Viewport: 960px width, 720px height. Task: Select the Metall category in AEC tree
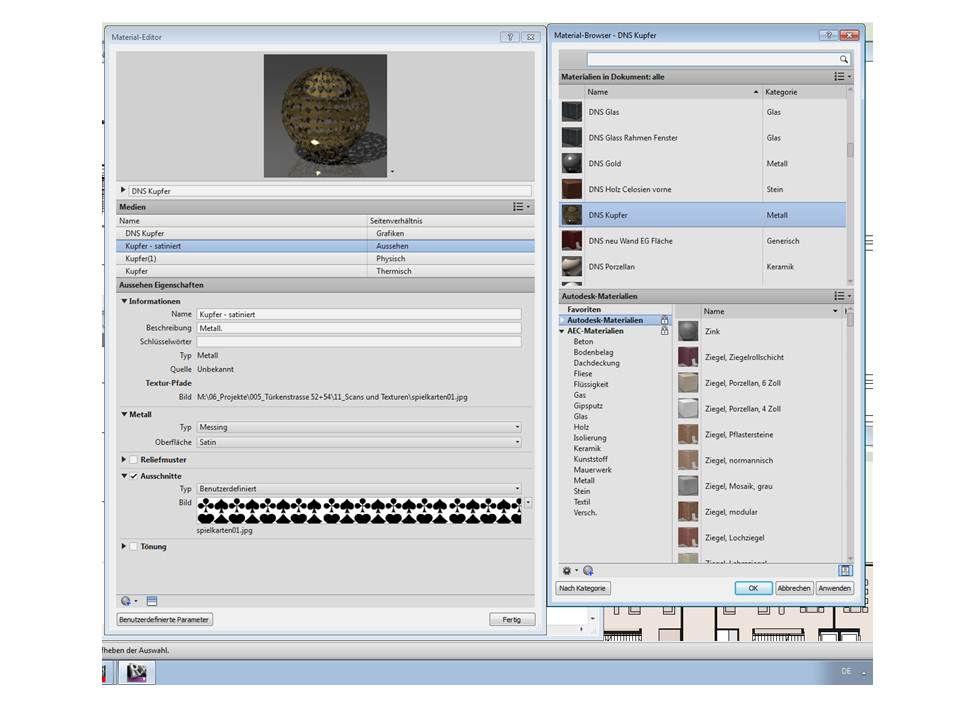pyautogui.click(x=584, y=481)
